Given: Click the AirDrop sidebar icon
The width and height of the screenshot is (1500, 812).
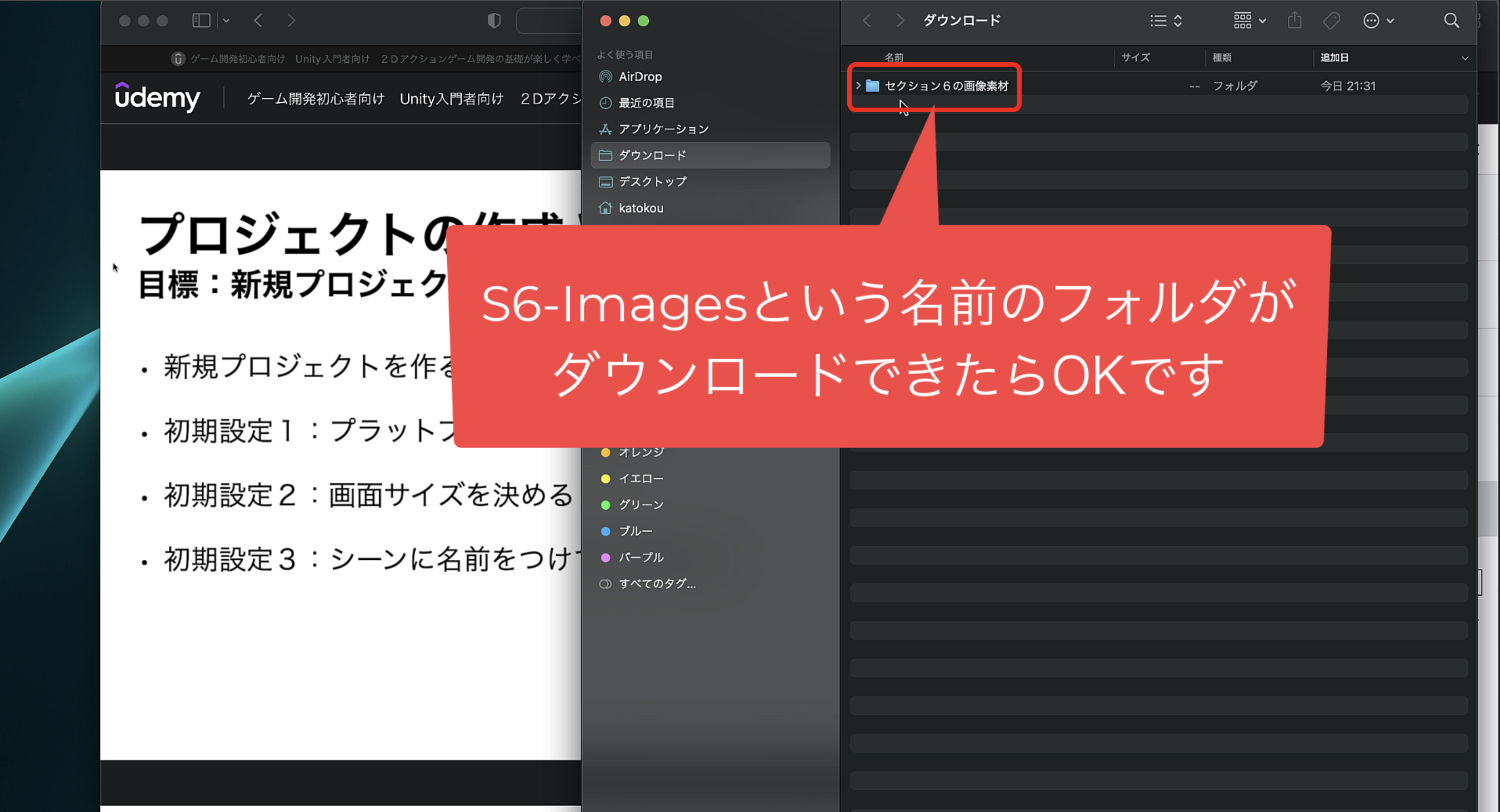Looking at the screenshot, I should pos(605,77).
